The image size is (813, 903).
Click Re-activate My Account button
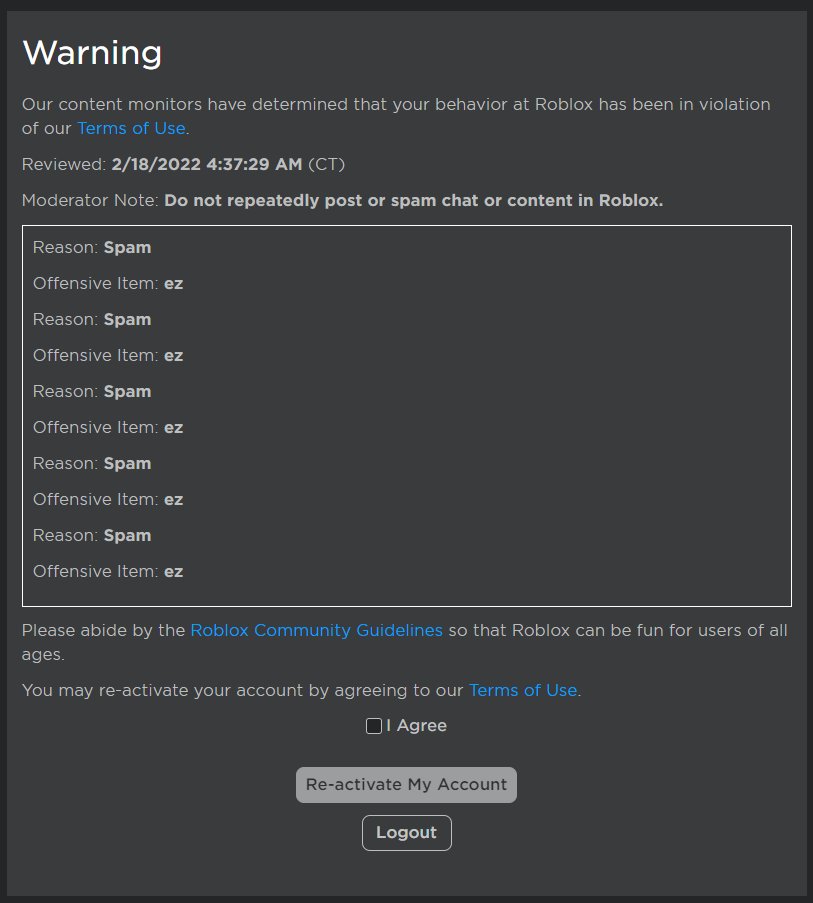click(x=406, y=784)
